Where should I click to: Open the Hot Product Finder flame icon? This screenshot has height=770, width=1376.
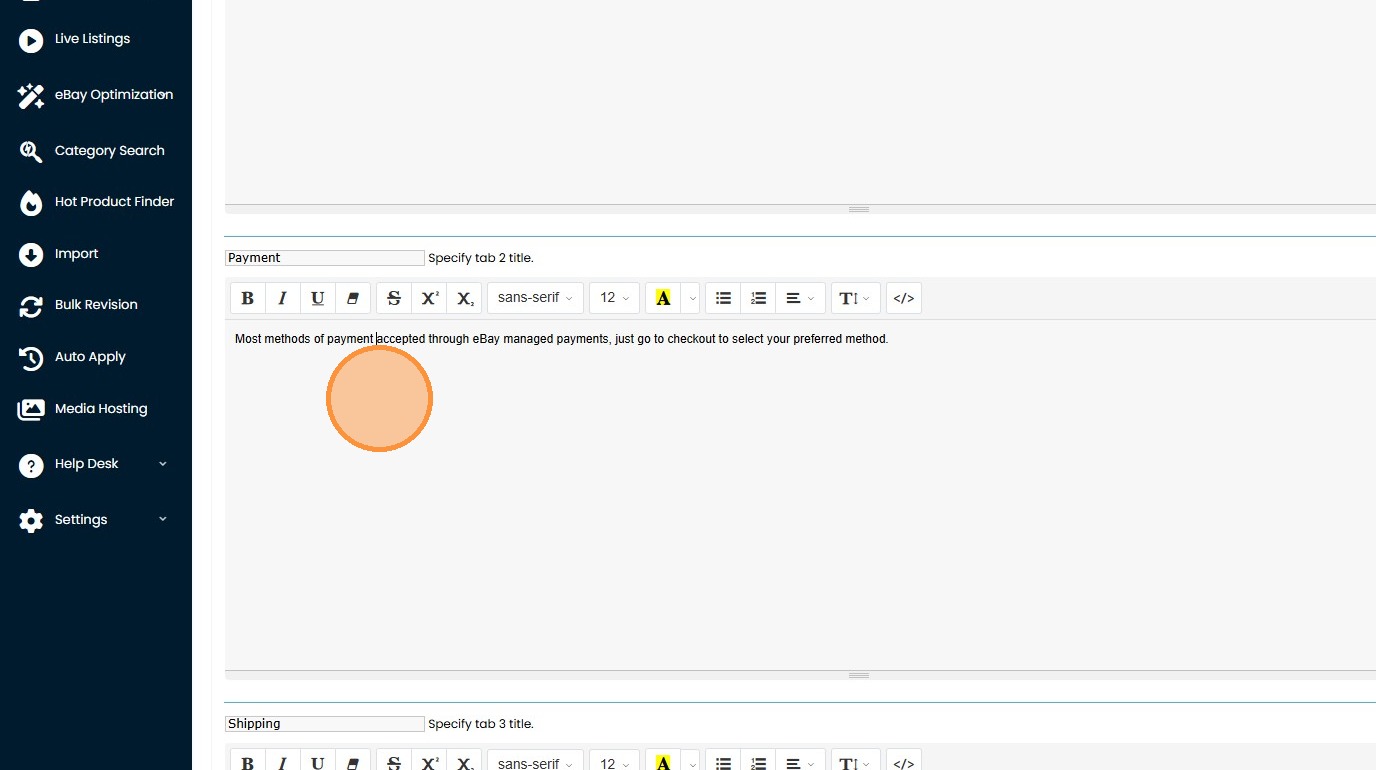pyautogui.click(x=31, y=203)
